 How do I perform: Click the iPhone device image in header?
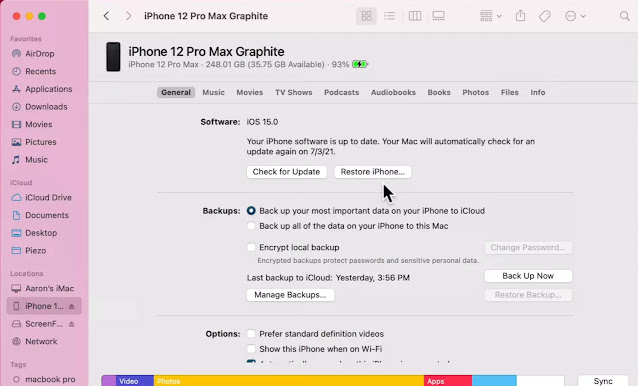point(113,57)
